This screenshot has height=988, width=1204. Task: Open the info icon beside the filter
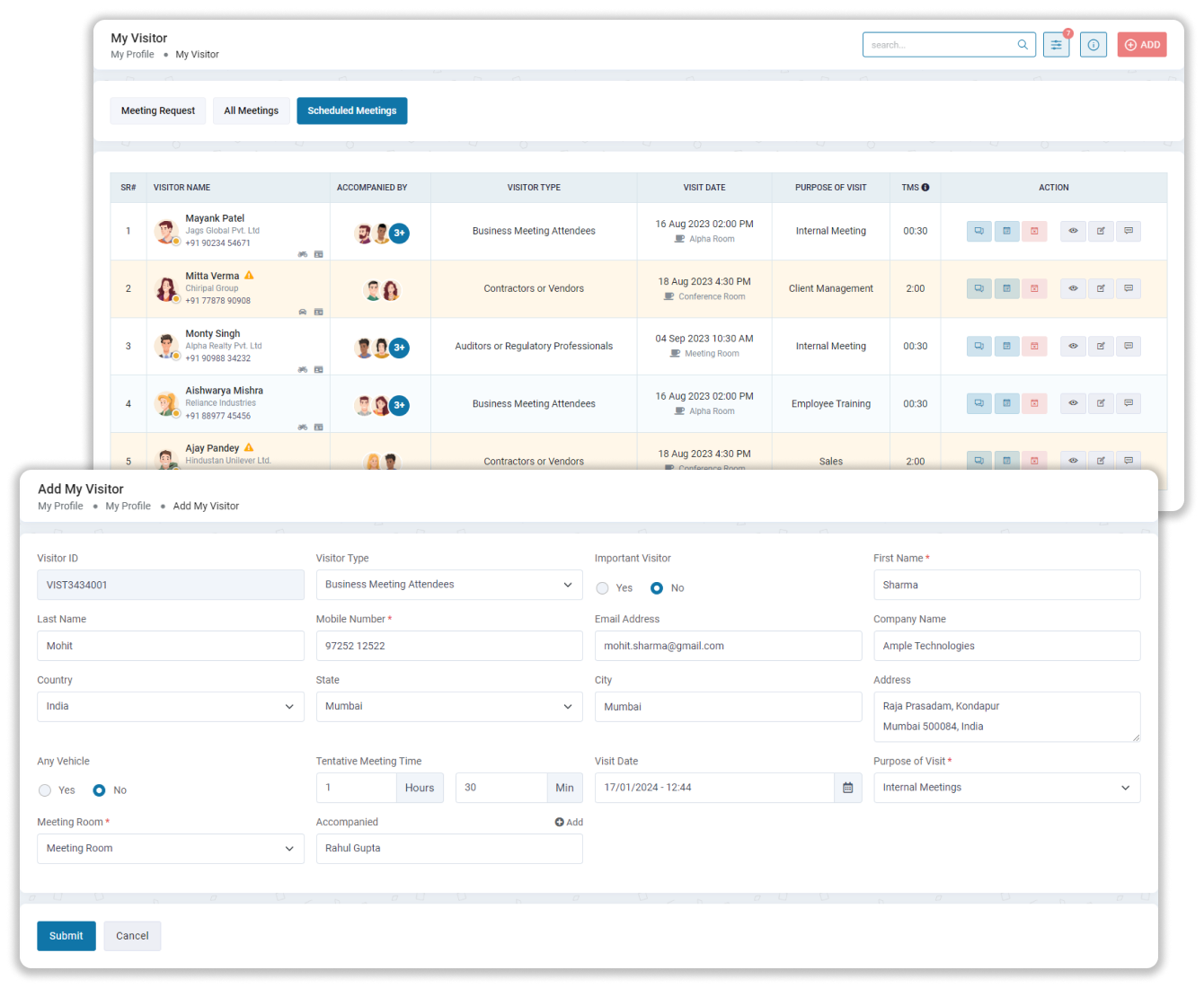point(1093,44)
